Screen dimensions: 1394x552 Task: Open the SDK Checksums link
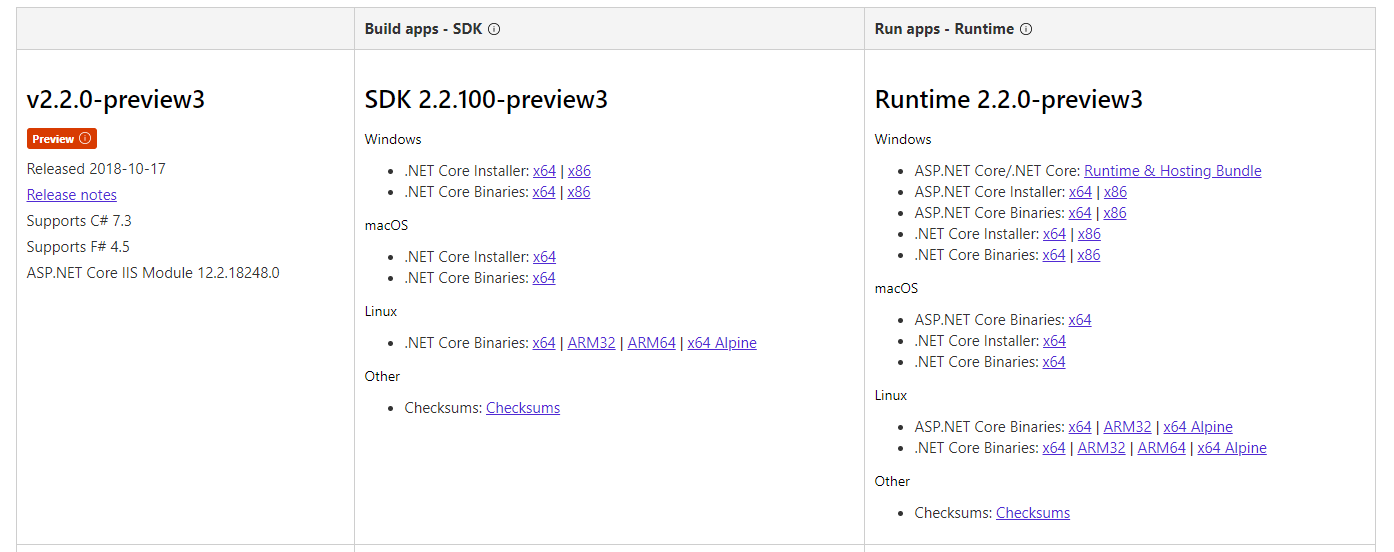(x=523, y=408)
